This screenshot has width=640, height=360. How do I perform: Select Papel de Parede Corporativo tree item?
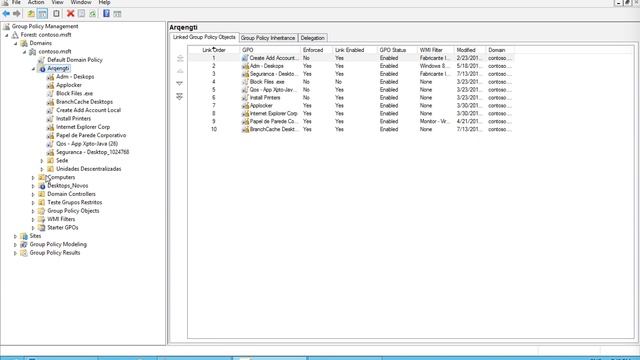(91, 136)
